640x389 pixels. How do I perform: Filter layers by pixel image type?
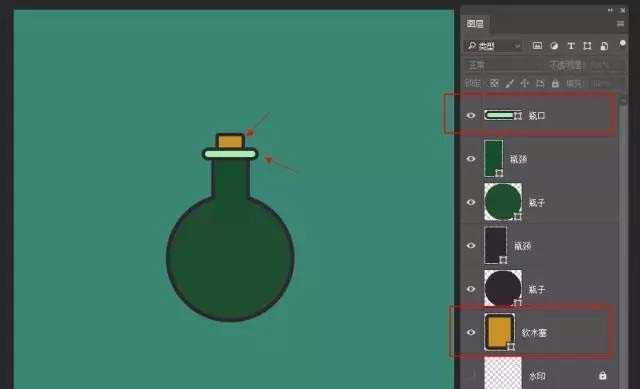click(537, 46)
